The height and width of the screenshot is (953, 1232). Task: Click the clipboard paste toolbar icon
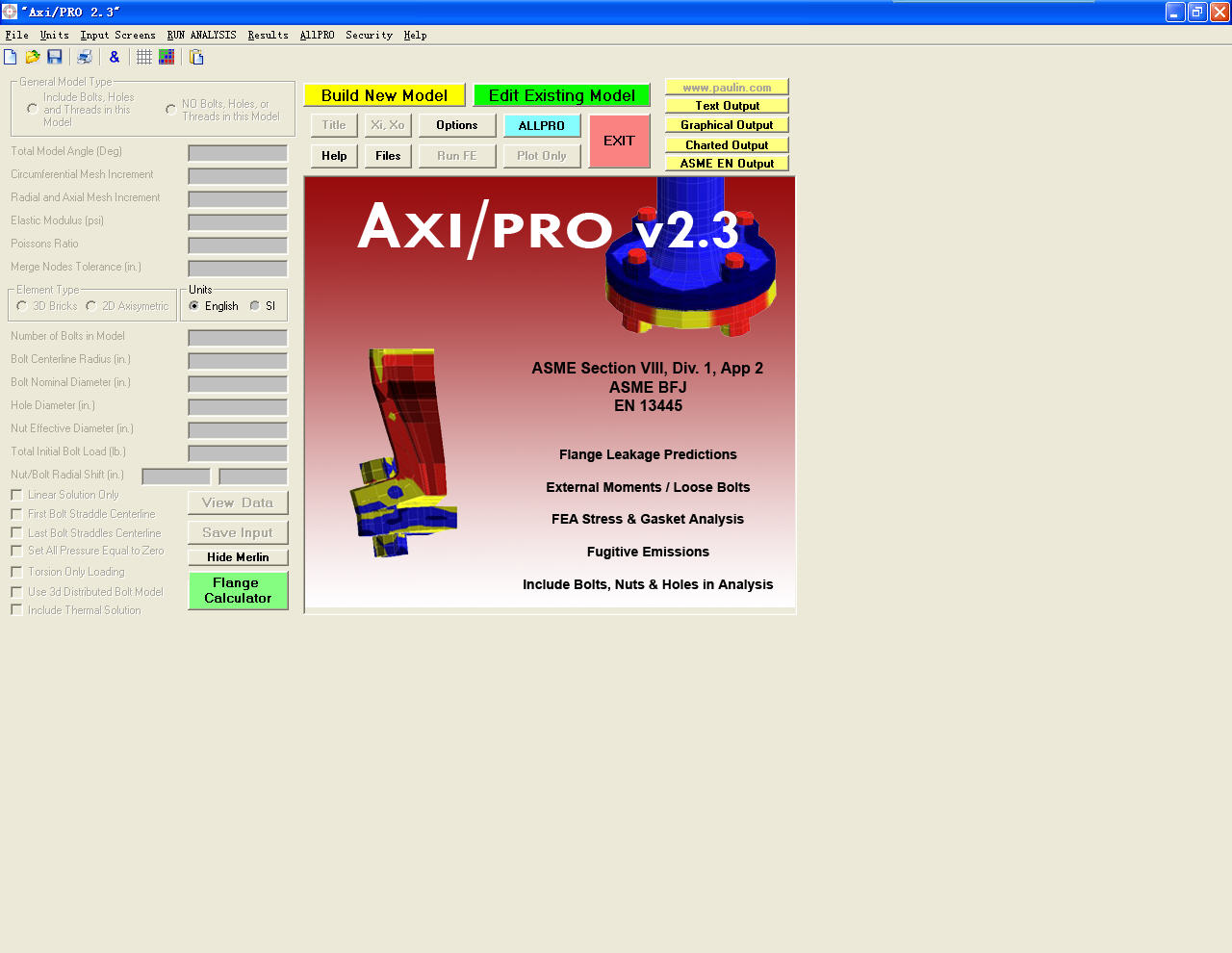click(196, 57)
